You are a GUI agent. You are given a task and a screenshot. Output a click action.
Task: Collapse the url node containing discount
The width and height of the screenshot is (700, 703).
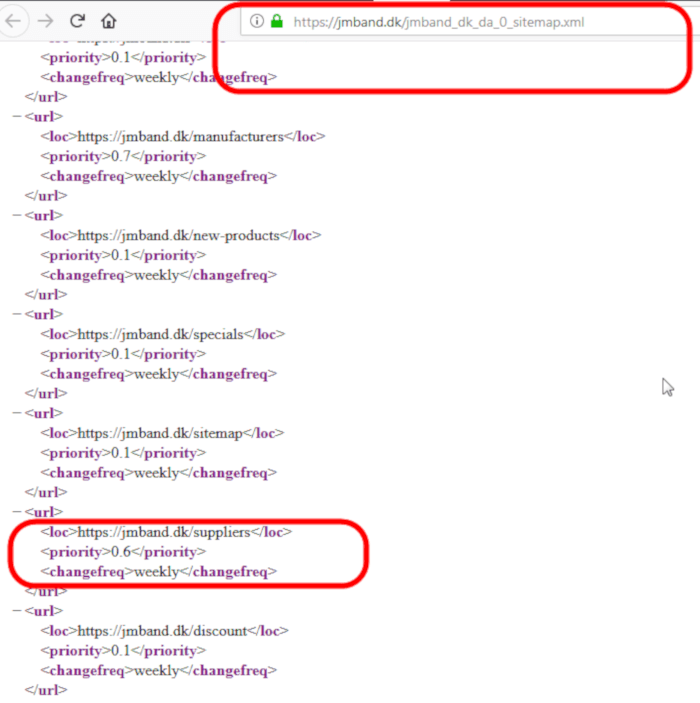point(17,611)
